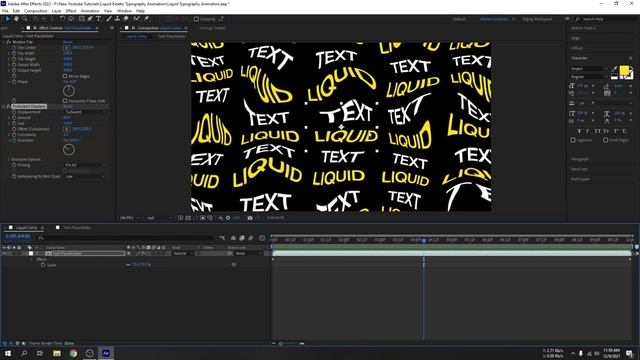The height and width of the screenshot is (360, 640).
Task: Select the Hand tool
Action: pyautogui.click(x=16, y=19)
